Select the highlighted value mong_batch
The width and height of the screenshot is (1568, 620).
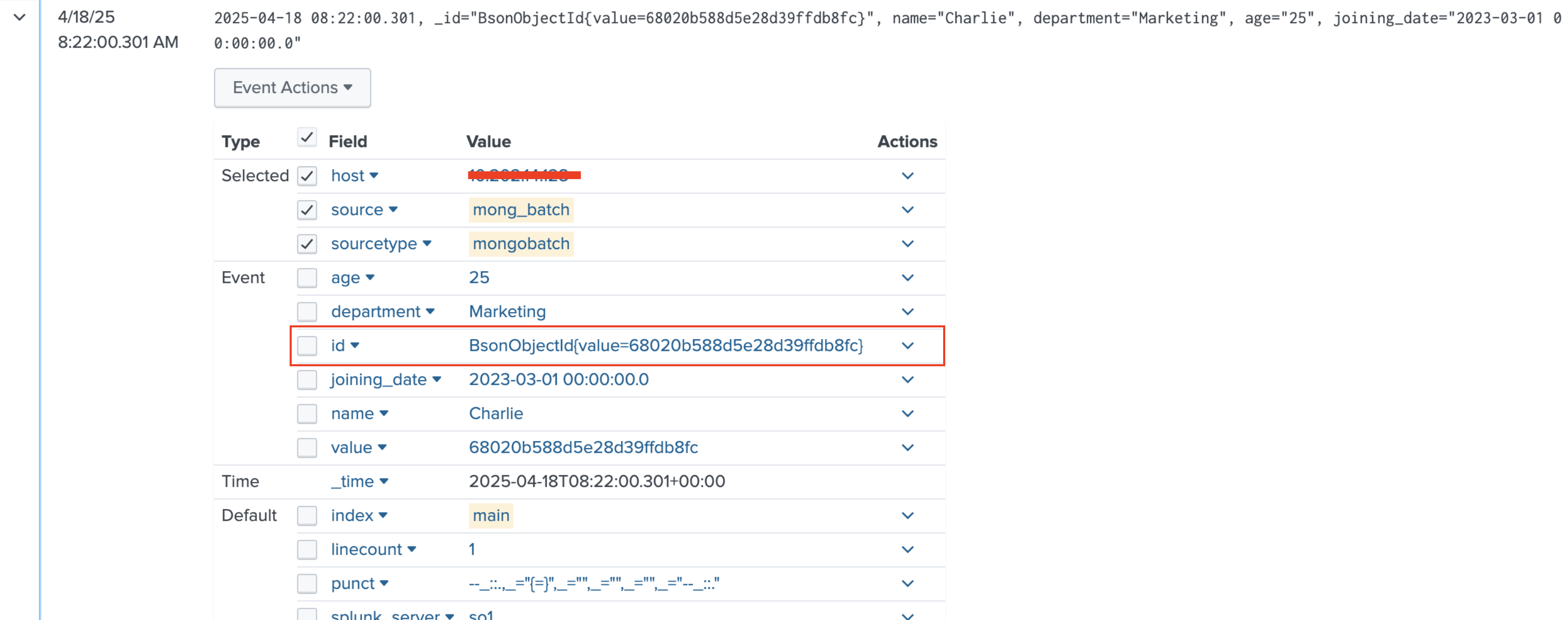point(520,209)
